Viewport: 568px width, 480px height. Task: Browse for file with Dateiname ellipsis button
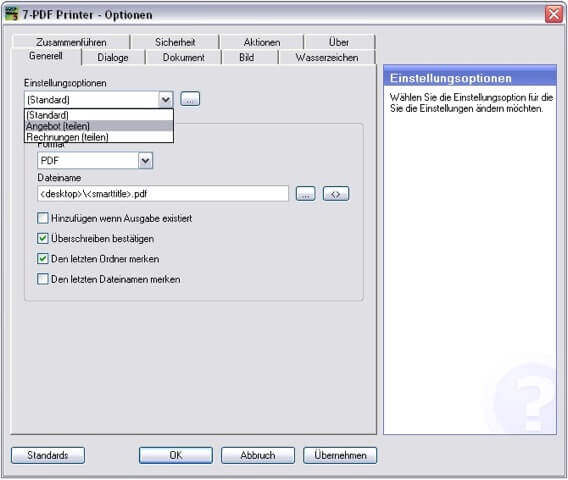pos(305,194)
